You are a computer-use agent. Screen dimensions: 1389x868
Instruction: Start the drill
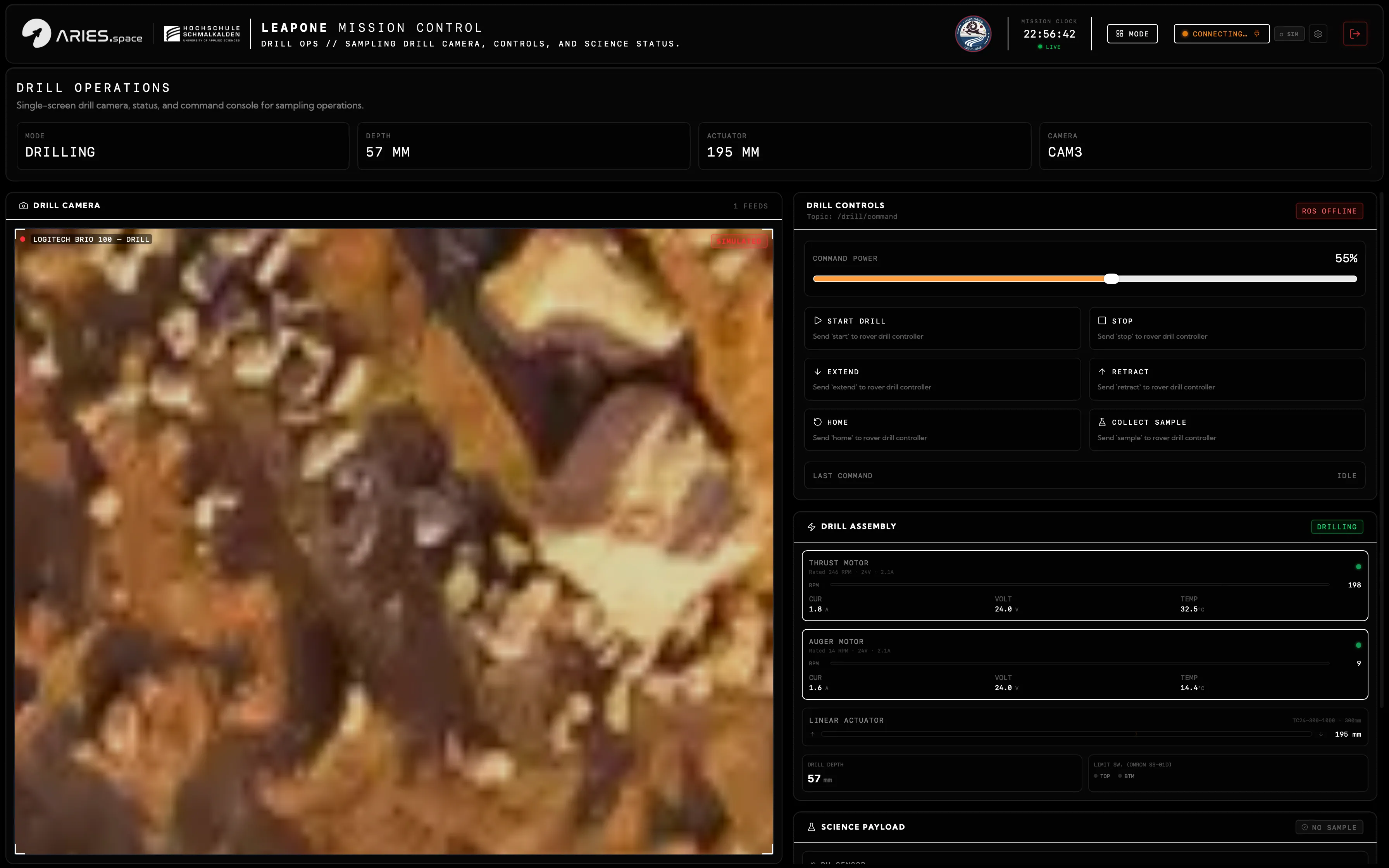(x=943, y=328)
